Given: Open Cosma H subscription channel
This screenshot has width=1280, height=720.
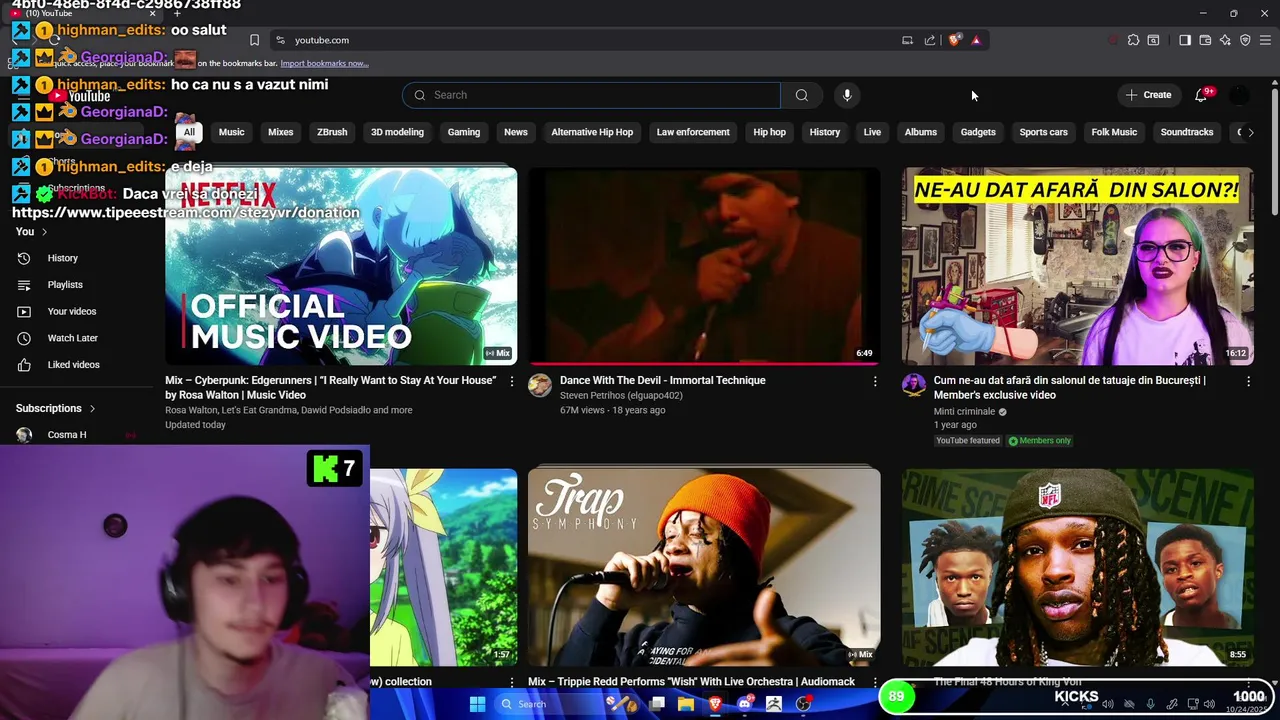Looking at the screenshot, I should pos(67,435).
